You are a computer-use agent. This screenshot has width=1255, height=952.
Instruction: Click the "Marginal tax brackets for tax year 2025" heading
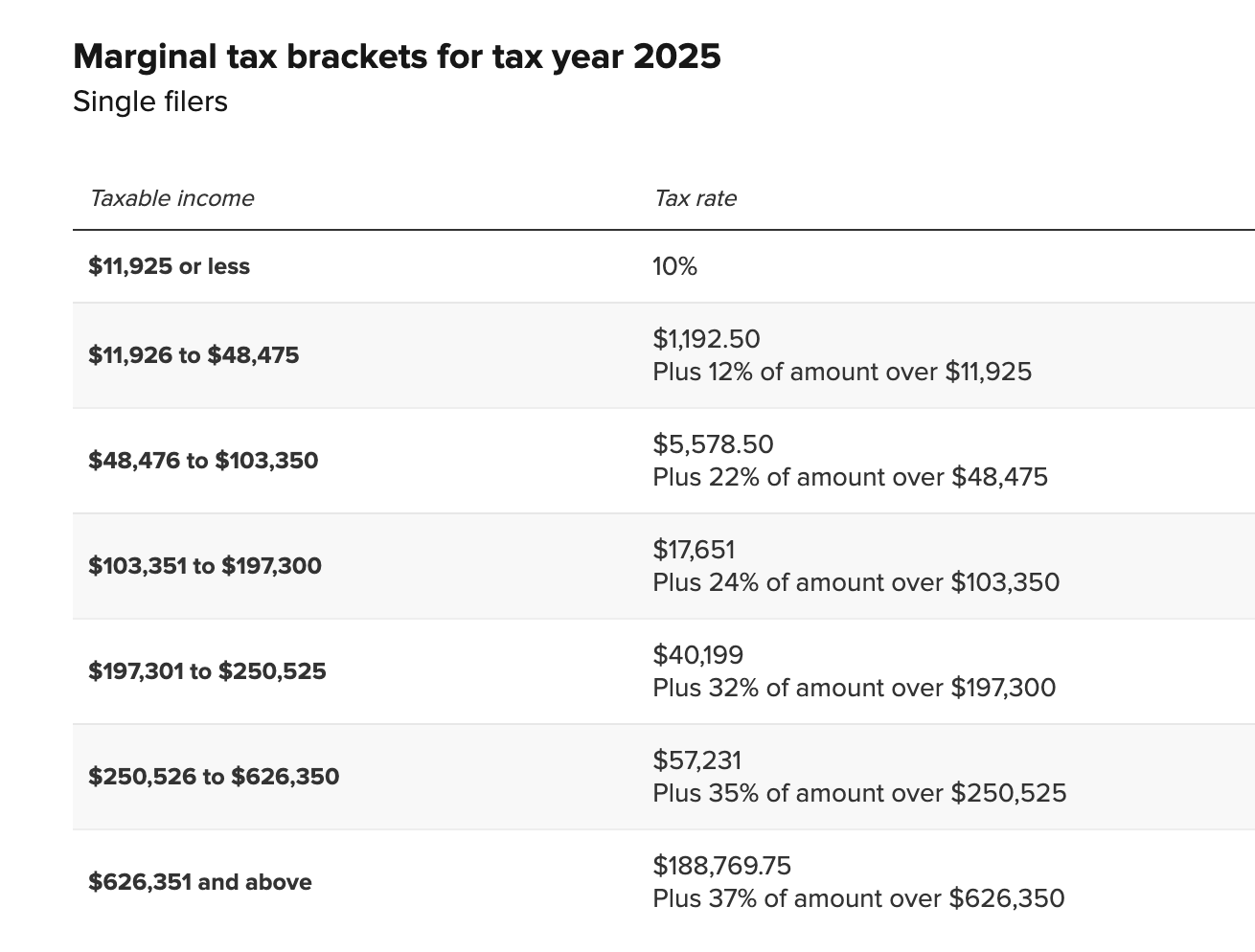397,57
